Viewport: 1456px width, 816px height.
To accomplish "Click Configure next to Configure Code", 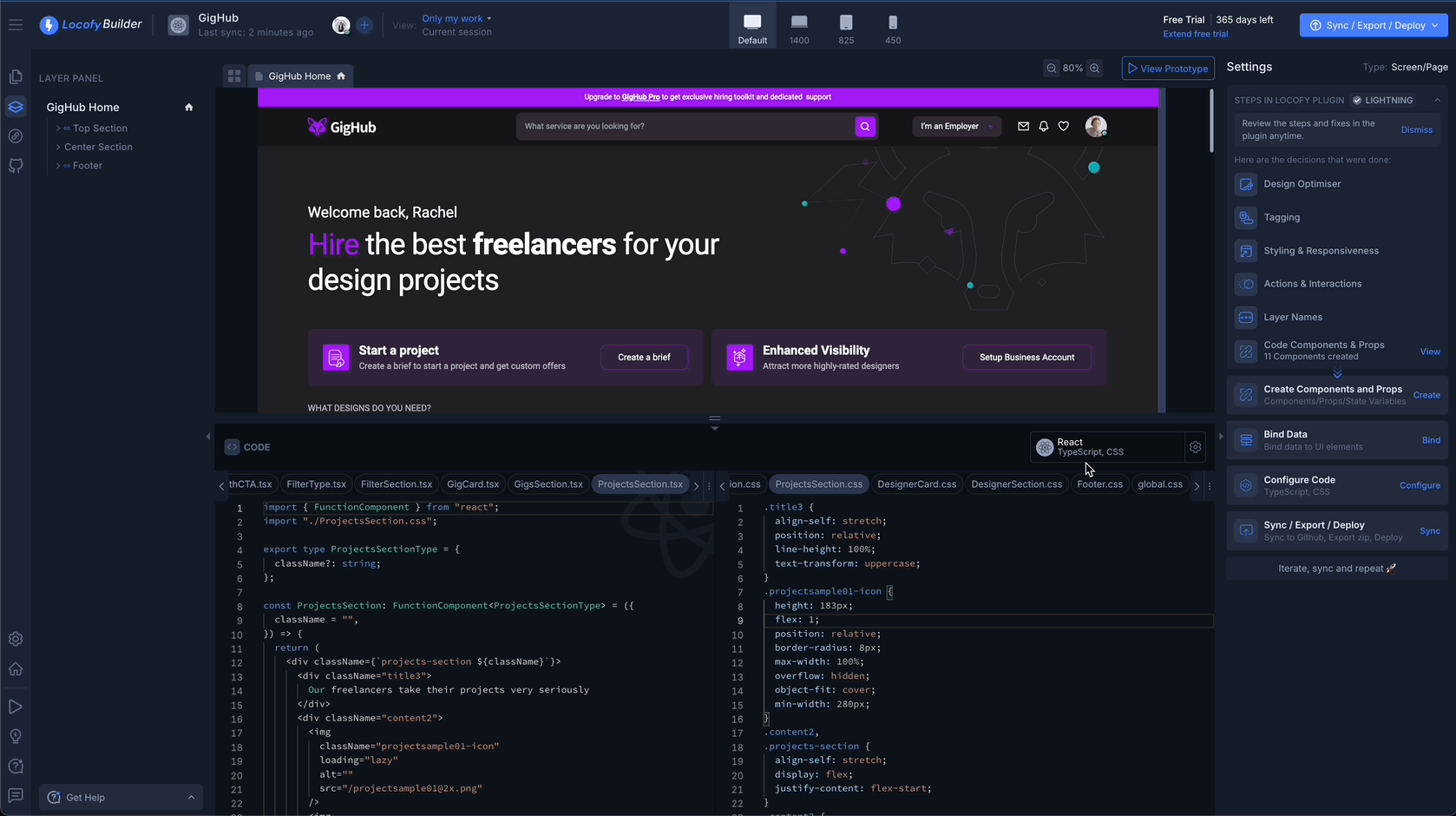I will click(1420, 485).
